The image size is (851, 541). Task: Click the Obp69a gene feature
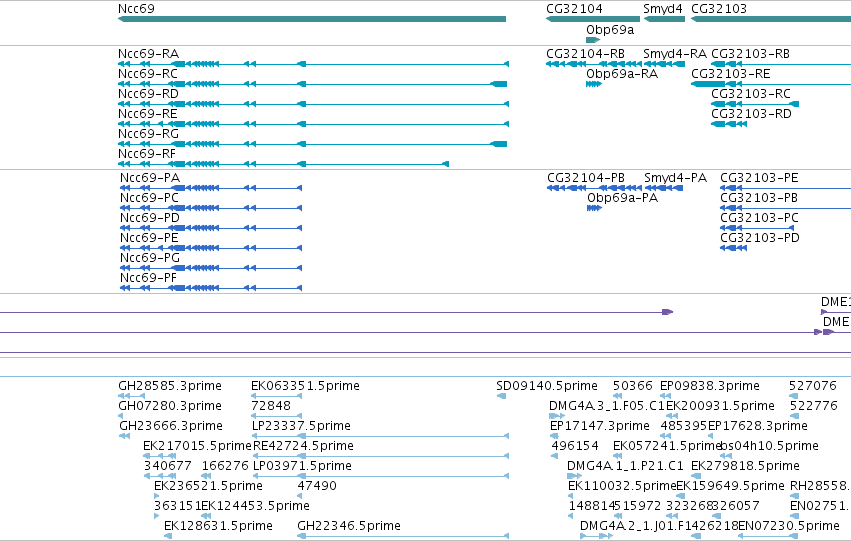click(x=593, y=40)
